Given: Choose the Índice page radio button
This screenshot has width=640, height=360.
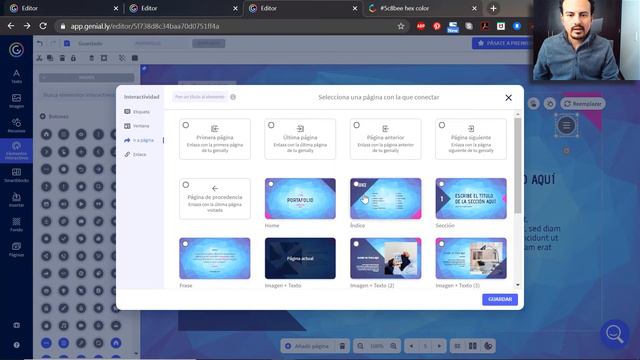Looking at the screenshot, I should click(x=356, y=184).
